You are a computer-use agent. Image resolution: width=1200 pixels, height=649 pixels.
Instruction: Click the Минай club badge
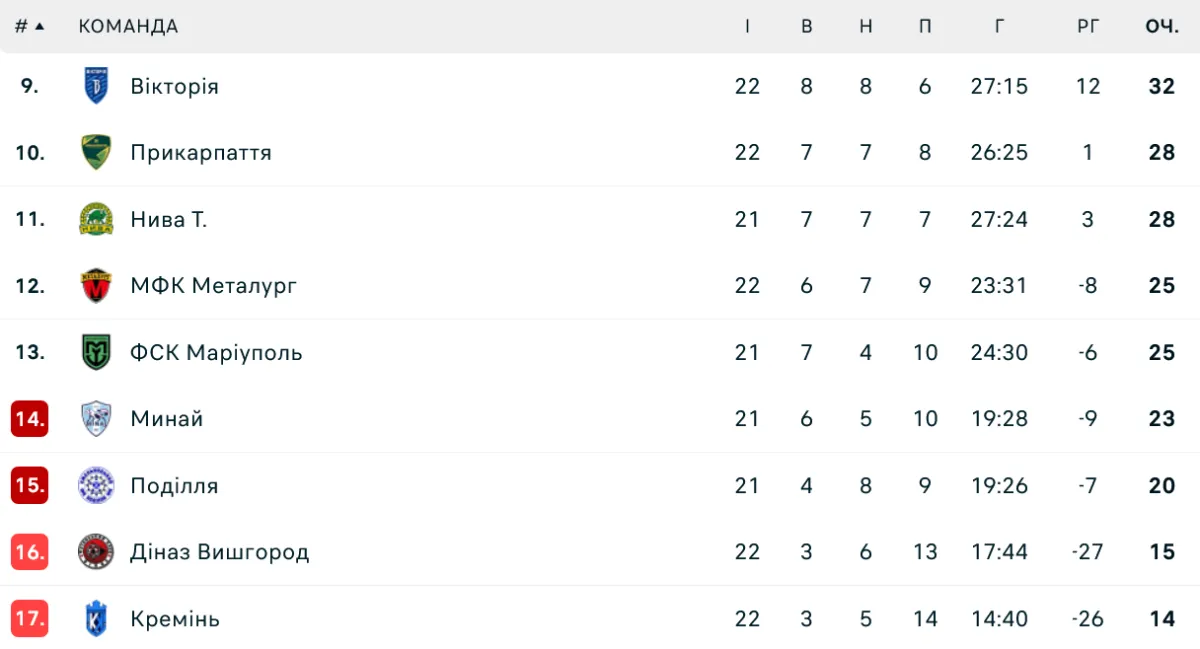96,419
